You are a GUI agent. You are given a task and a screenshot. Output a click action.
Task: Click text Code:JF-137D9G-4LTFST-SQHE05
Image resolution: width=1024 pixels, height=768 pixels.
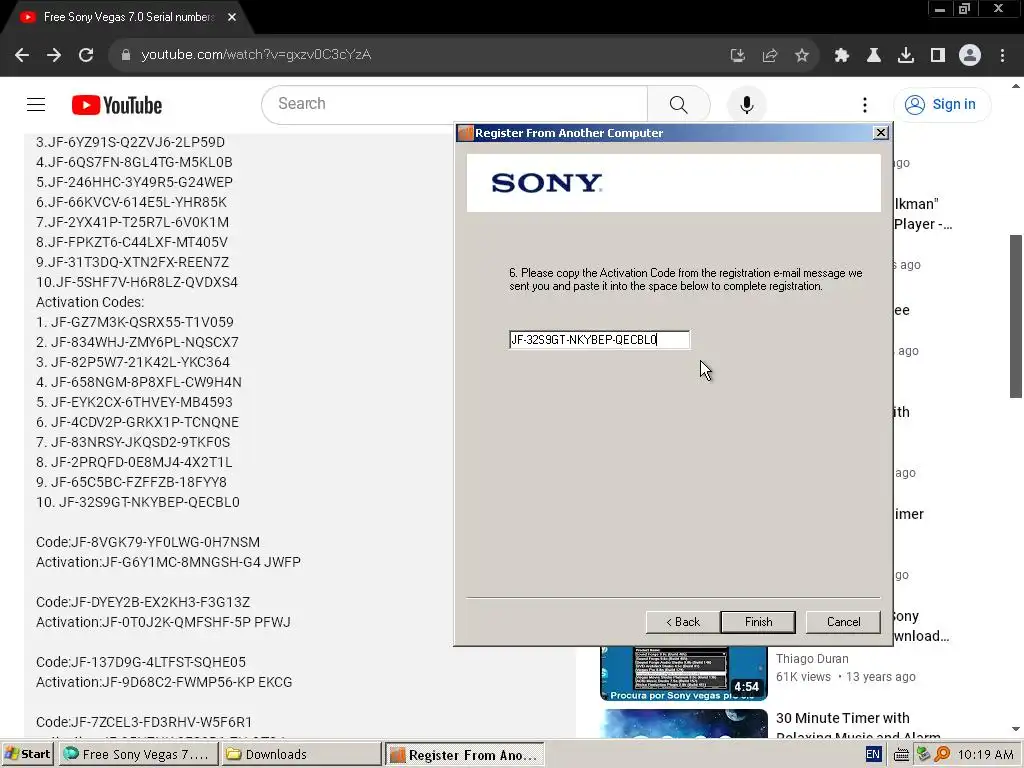(140, 662)
